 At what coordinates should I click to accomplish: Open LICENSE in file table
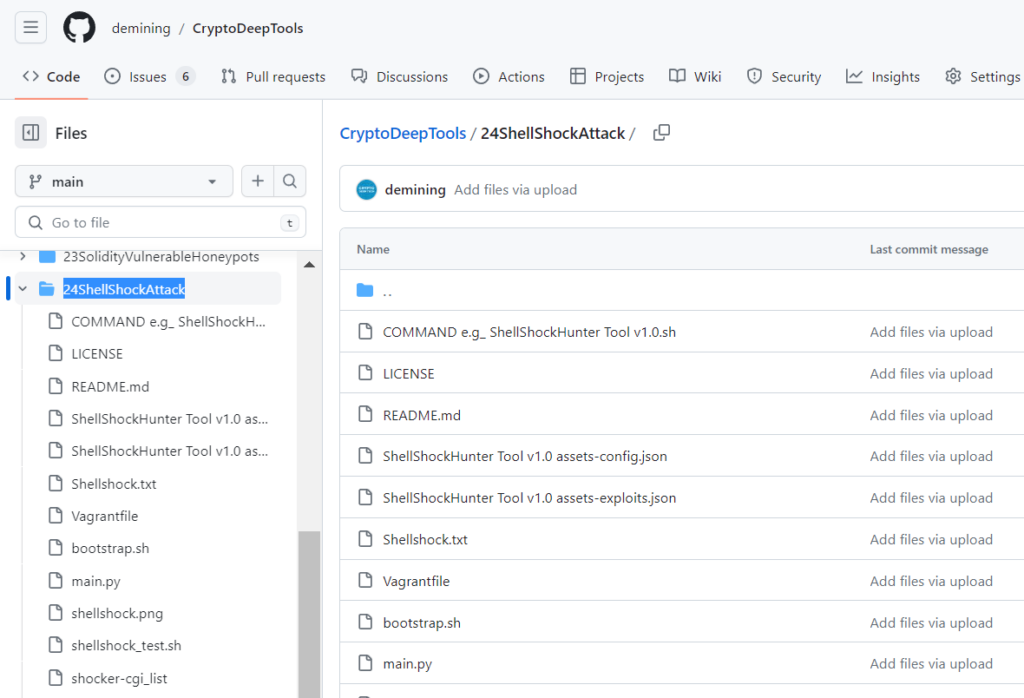click(408, 373)
